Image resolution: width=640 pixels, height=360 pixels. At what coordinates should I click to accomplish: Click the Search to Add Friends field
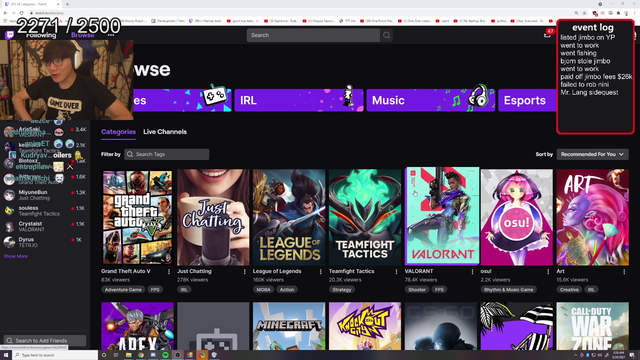45,340
